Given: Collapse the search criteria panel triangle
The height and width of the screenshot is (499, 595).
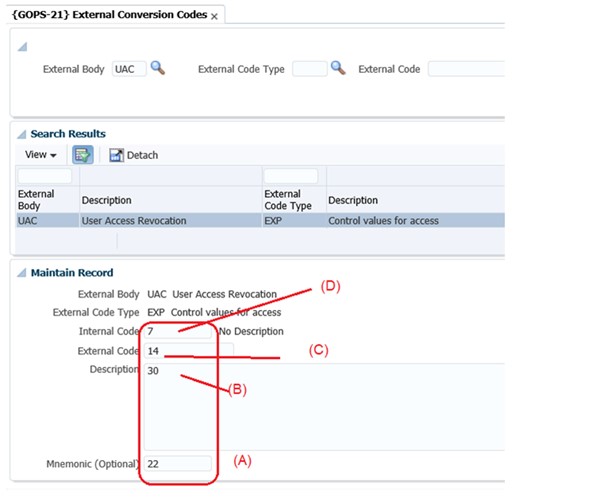Looking at the screenshot, I should click(x=22, y=47).
